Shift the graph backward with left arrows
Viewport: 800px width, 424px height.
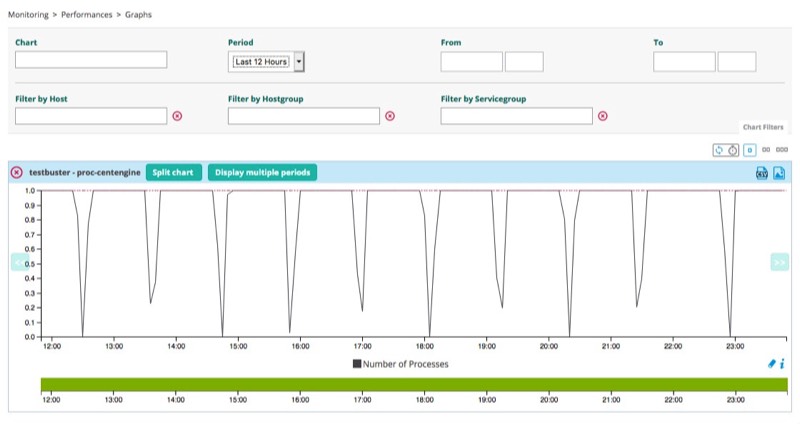(15, 262)
